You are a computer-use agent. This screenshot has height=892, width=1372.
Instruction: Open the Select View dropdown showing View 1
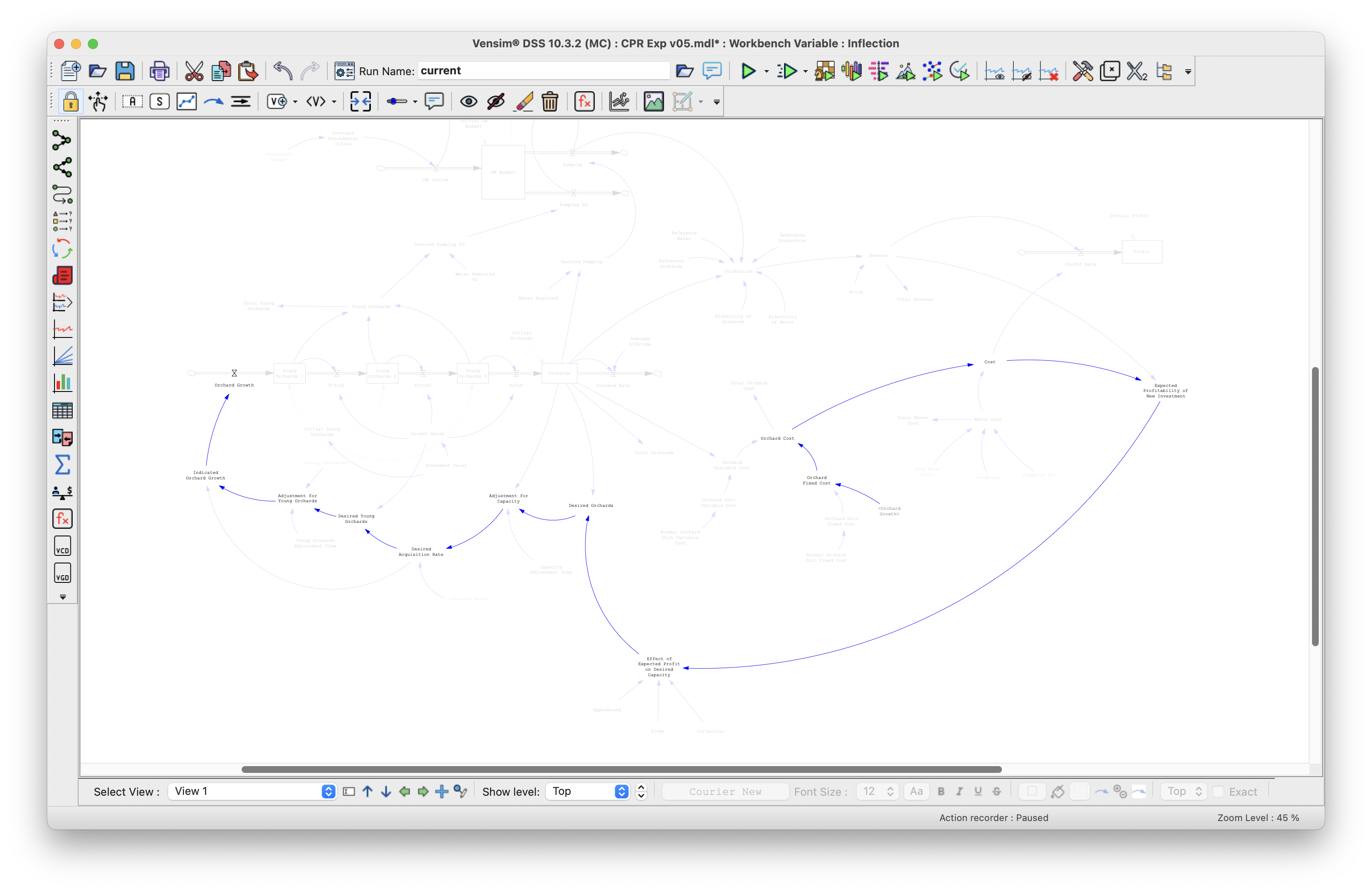(x=252, y=791)
